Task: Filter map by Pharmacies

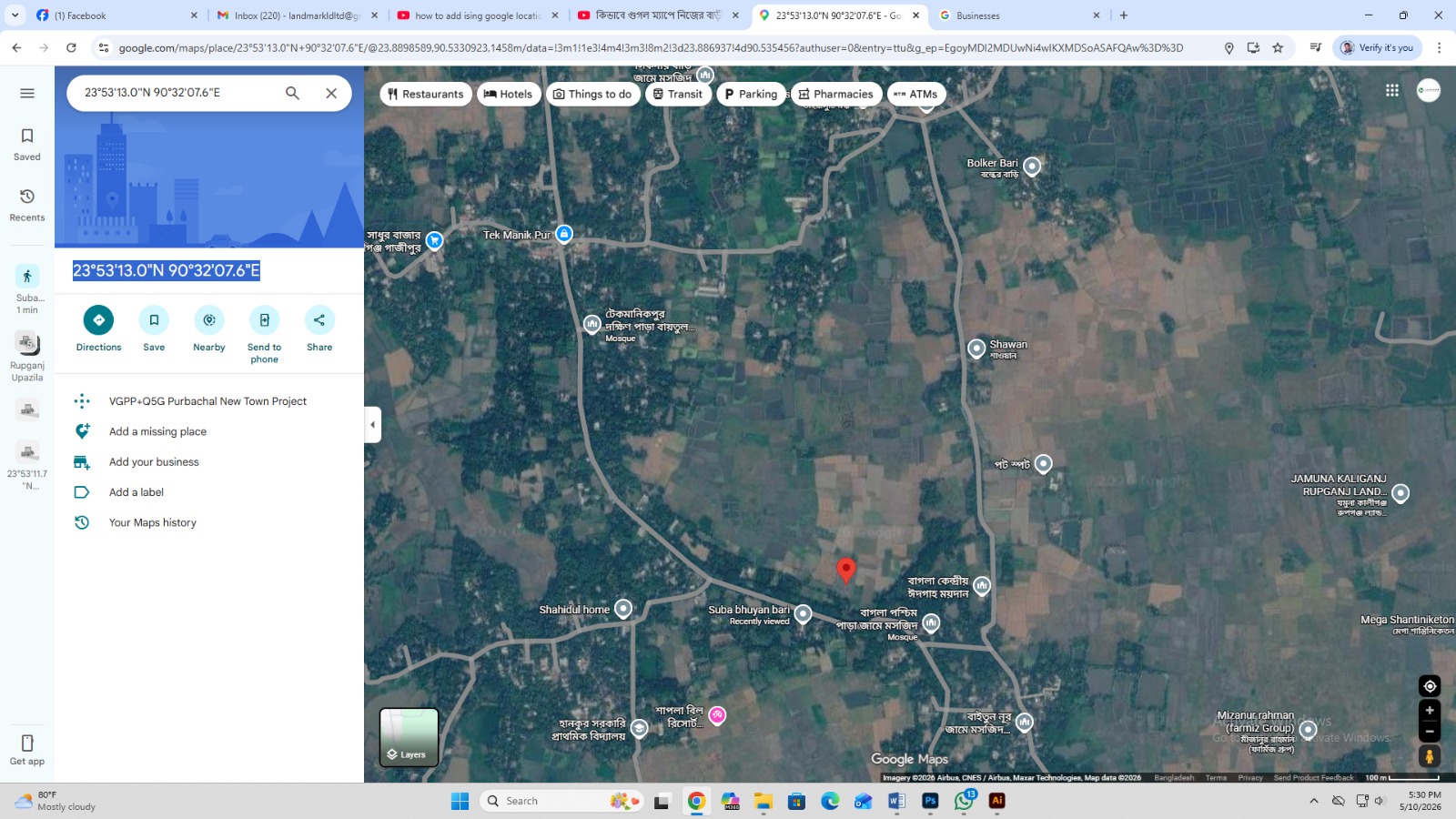Action: [x=836, y=94]
